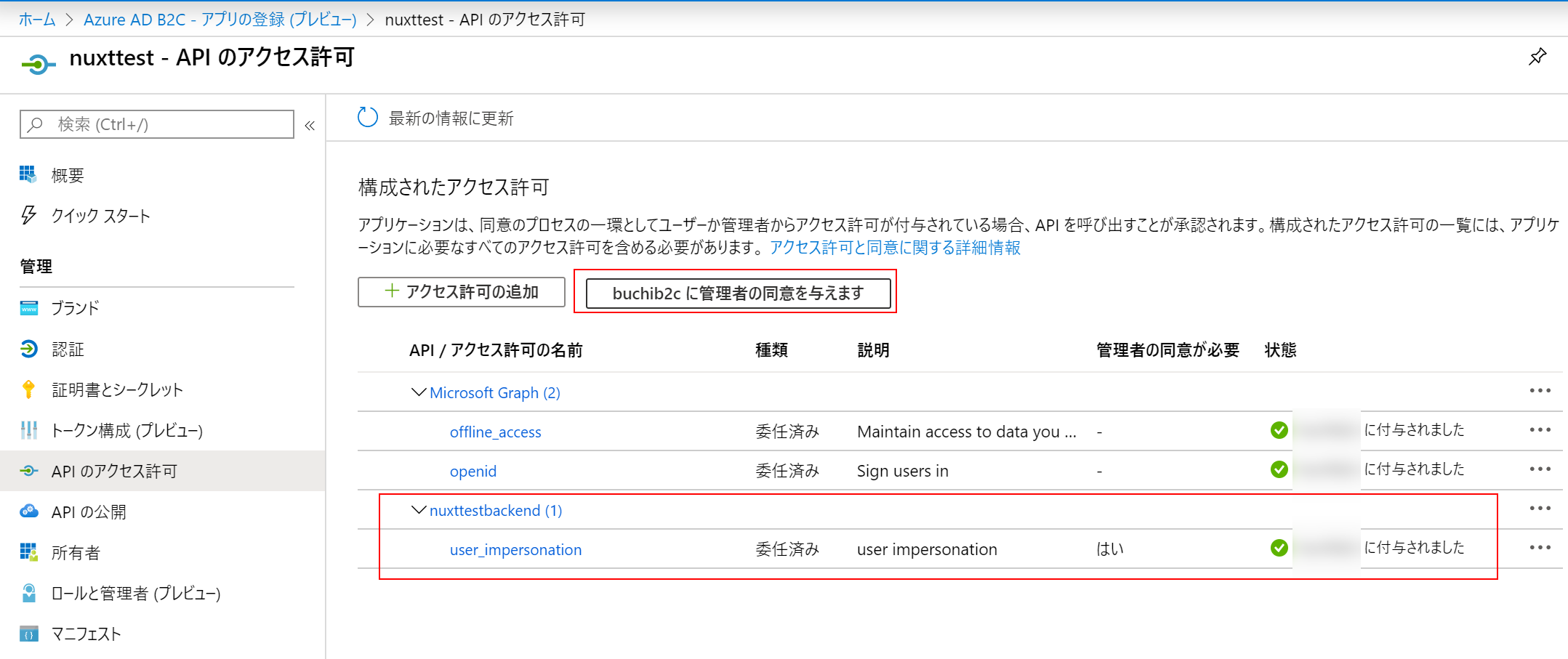Open the offline_access permission link
Screen dimensions: 1568x659
point(496,432)
